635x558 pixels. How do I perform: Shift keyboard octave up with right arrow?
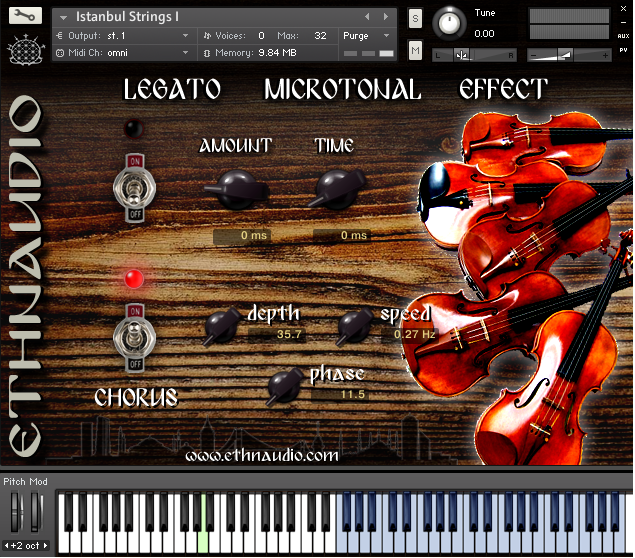[45, 545]
